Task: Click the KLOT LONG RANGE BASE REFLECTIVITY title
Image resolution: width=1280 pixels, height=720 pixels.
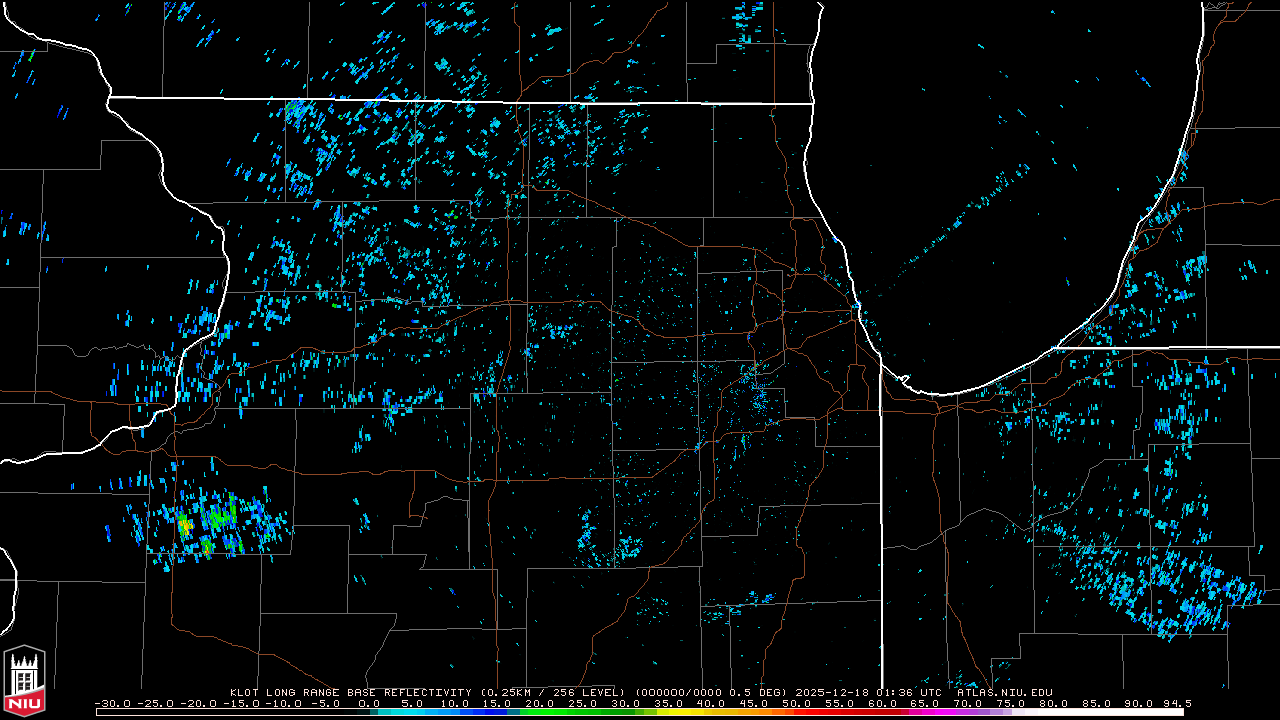Action: pos(350,692)
